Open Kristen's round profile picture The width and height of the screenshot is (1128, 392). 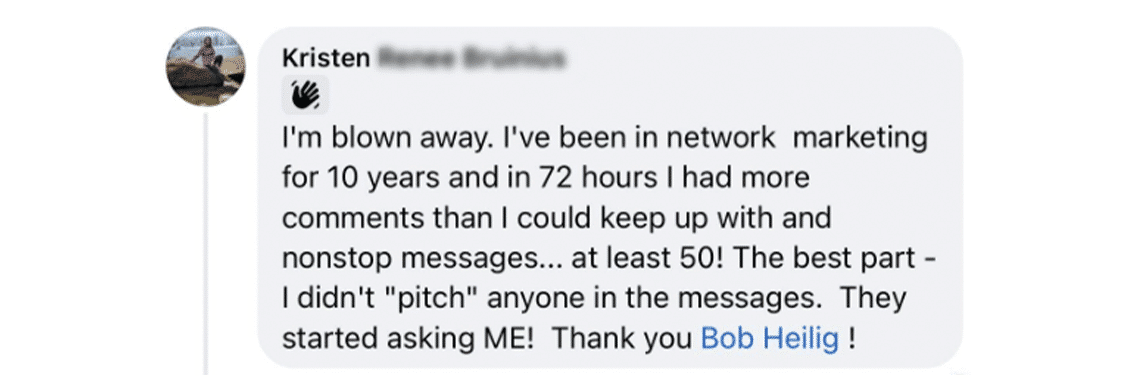click(x=206, y=67)
